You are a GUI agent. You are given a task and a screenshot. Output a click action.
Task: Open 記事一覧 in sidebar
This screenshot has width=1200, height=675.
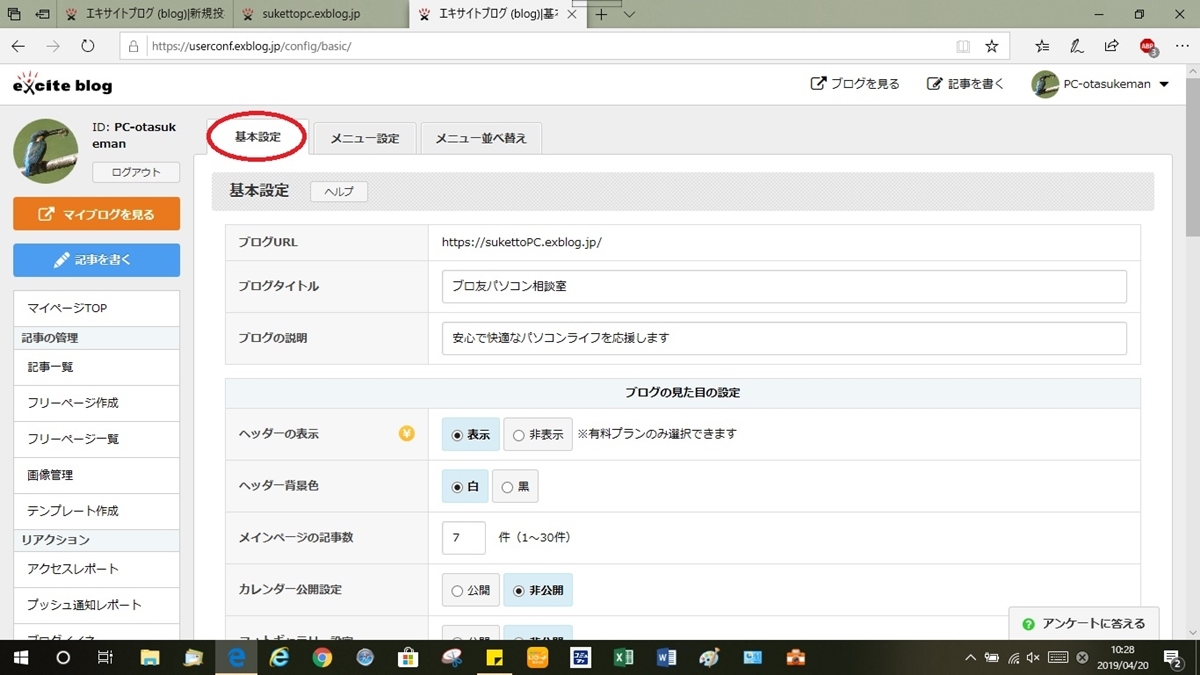tap(97, 367)
